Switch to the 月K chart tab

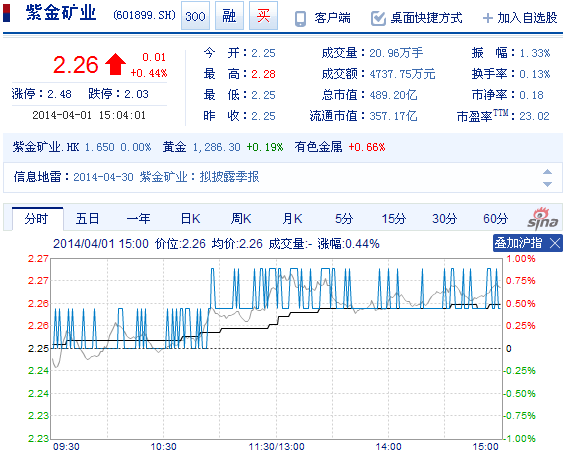click(x=292, y=219)
